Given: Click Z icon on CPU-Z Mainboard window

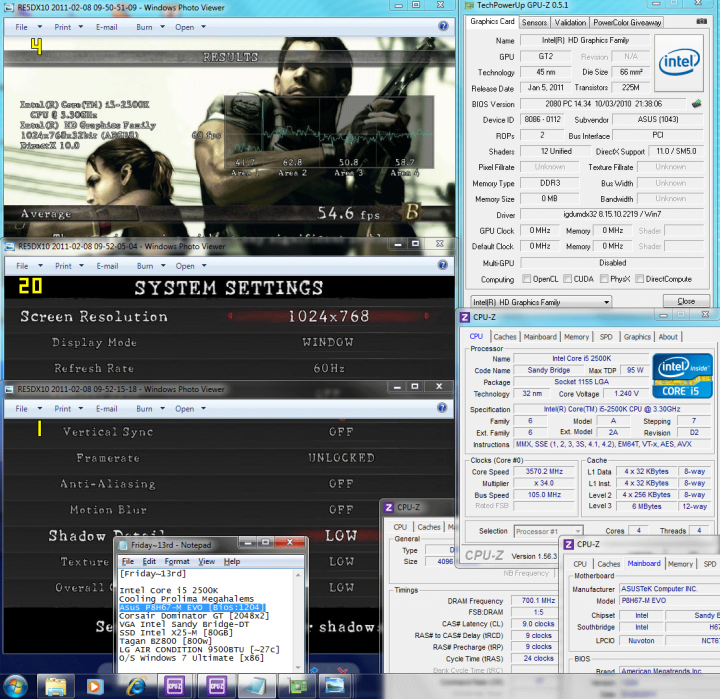Looking at the screenshot, I should coord(568,544).
